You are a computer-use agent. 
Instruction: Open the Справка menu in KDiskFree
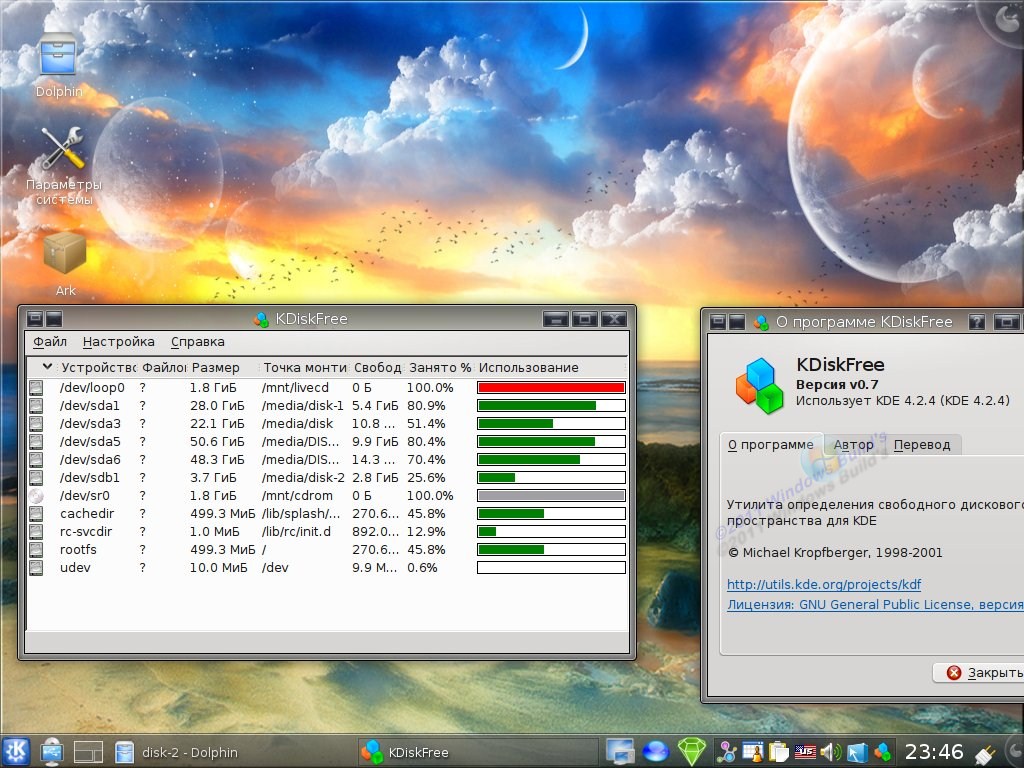click(x=197, y=342)
